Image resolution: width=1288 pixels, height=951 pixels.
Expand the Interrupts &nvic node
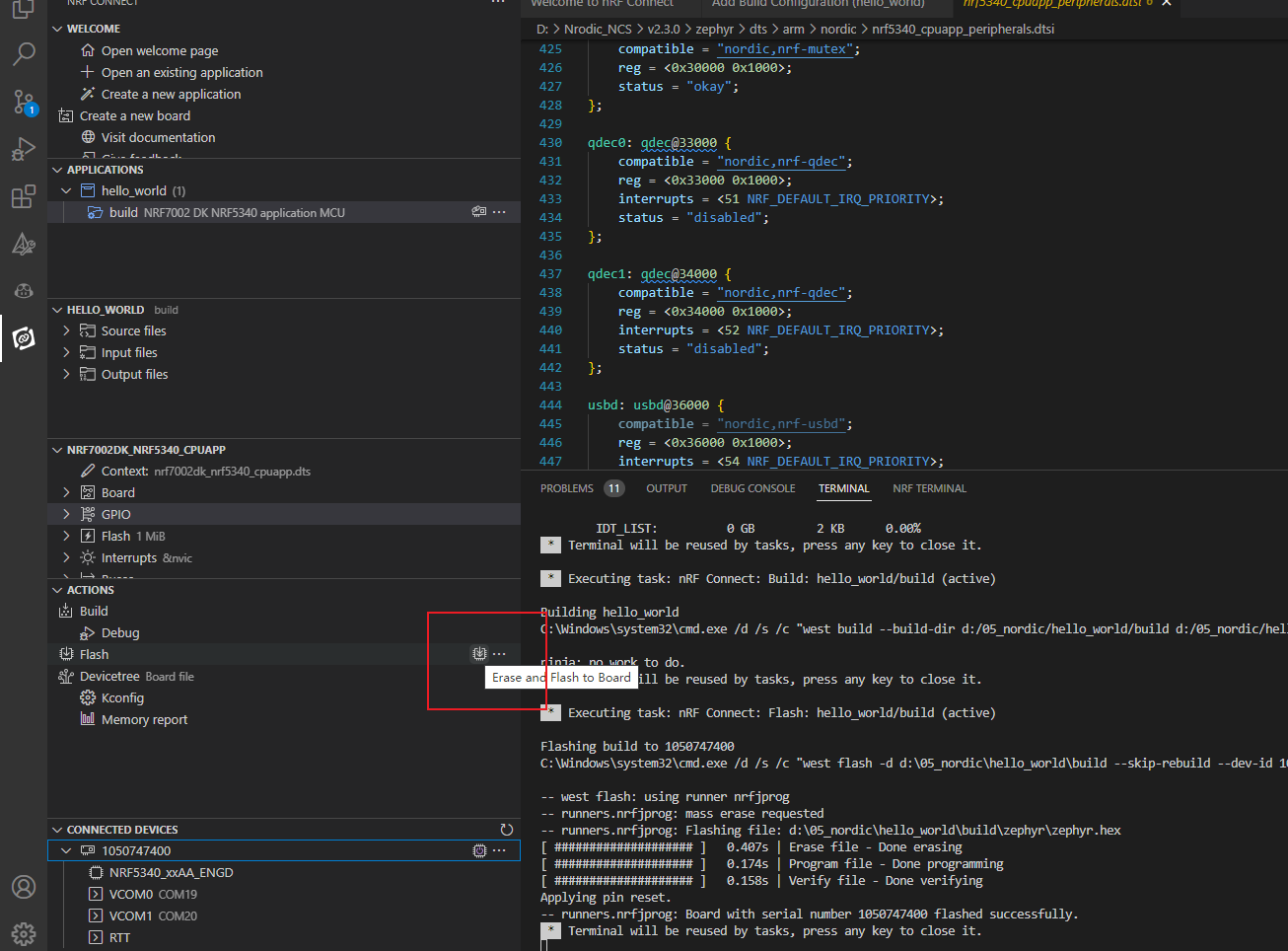[66, 557]
